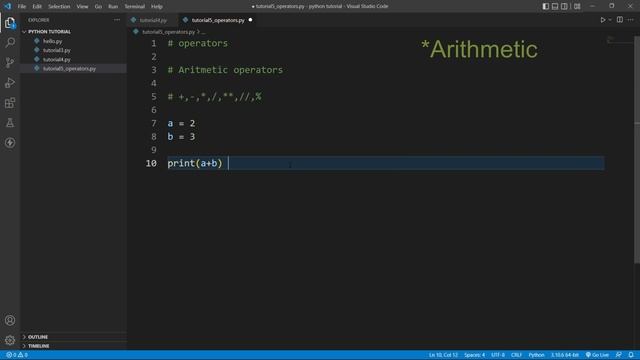Open Explorer Views and More Actions ellipsis
This screenshot has height=360, width=640.
(x=117, y=20)
